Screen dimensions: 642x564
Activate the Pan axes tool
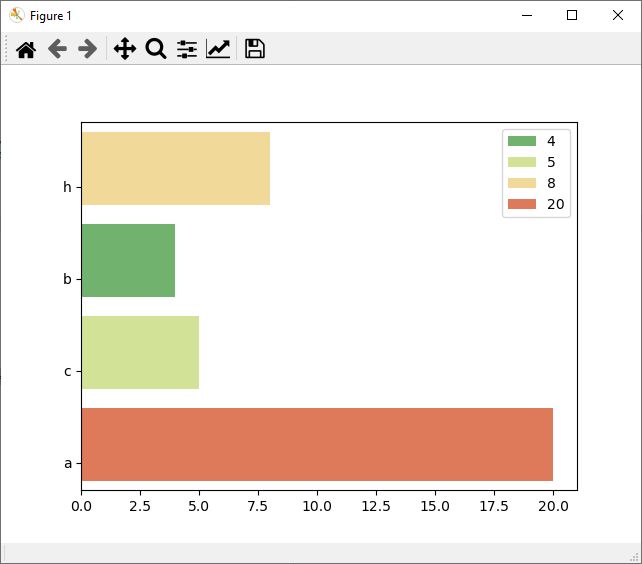point(125,49)
